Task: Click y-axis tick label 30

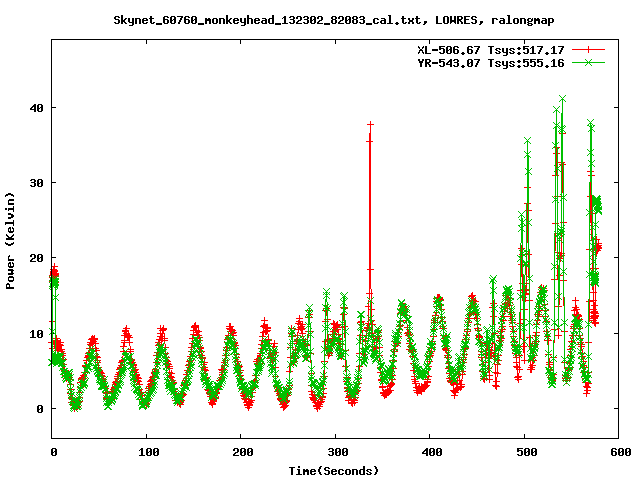Action: [36, 183]
